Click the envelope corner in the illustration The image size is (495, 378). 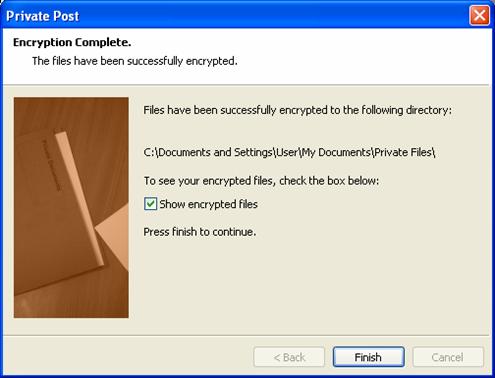(x=114, y=235)
